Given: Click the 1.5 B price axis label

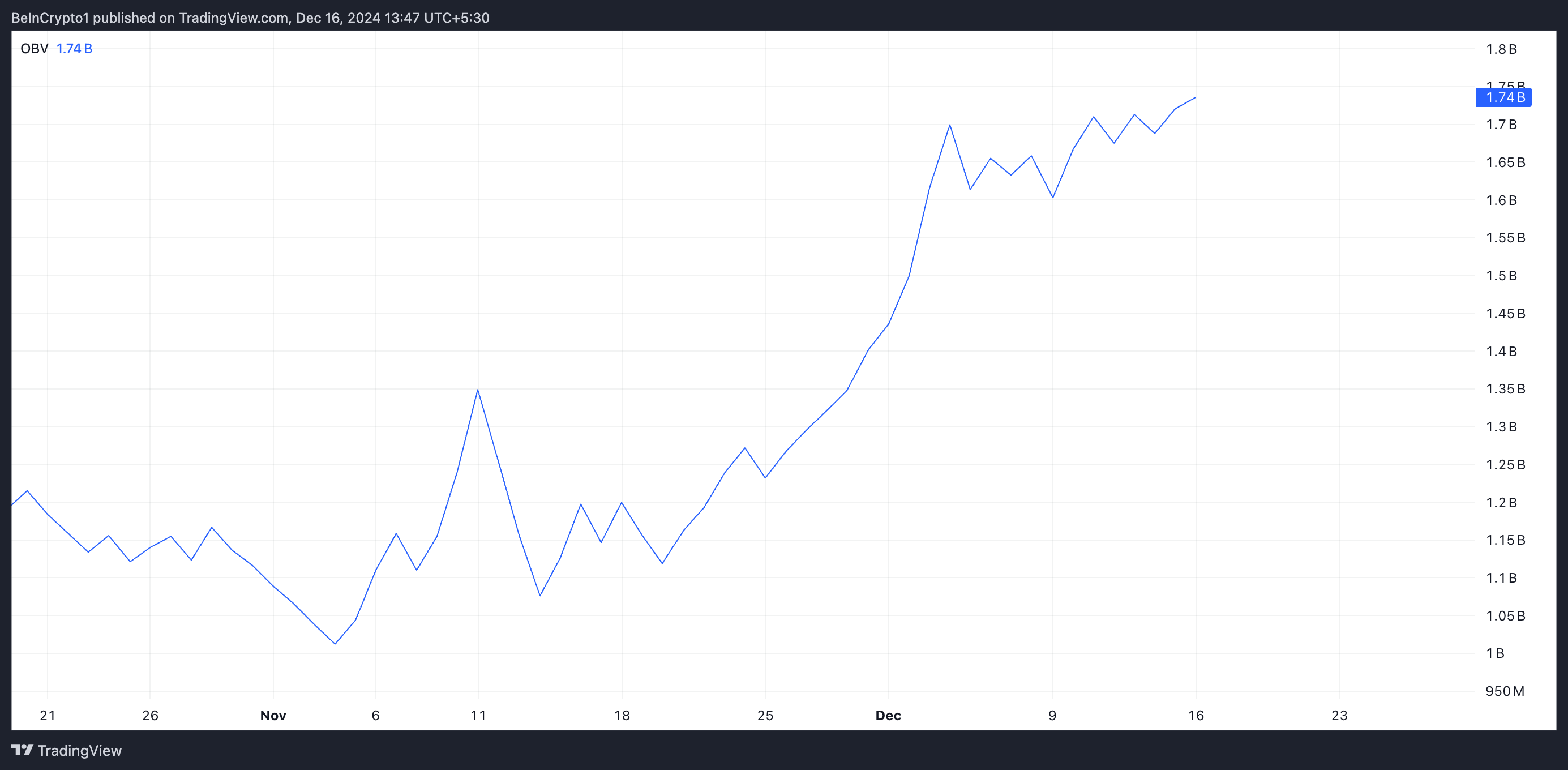Looking at the screenshot, I should 1501,276.
